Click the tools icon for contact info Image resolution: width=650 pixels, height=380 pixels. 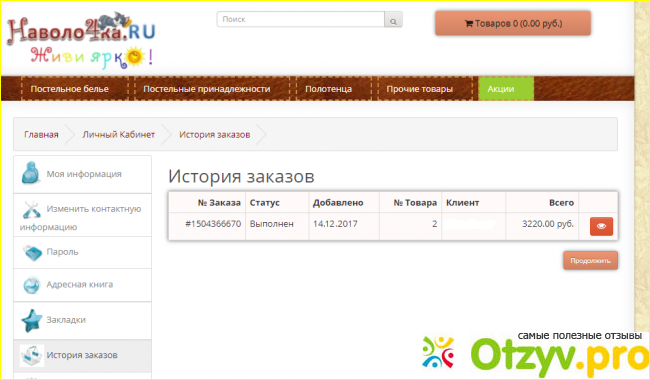(32, 209)
